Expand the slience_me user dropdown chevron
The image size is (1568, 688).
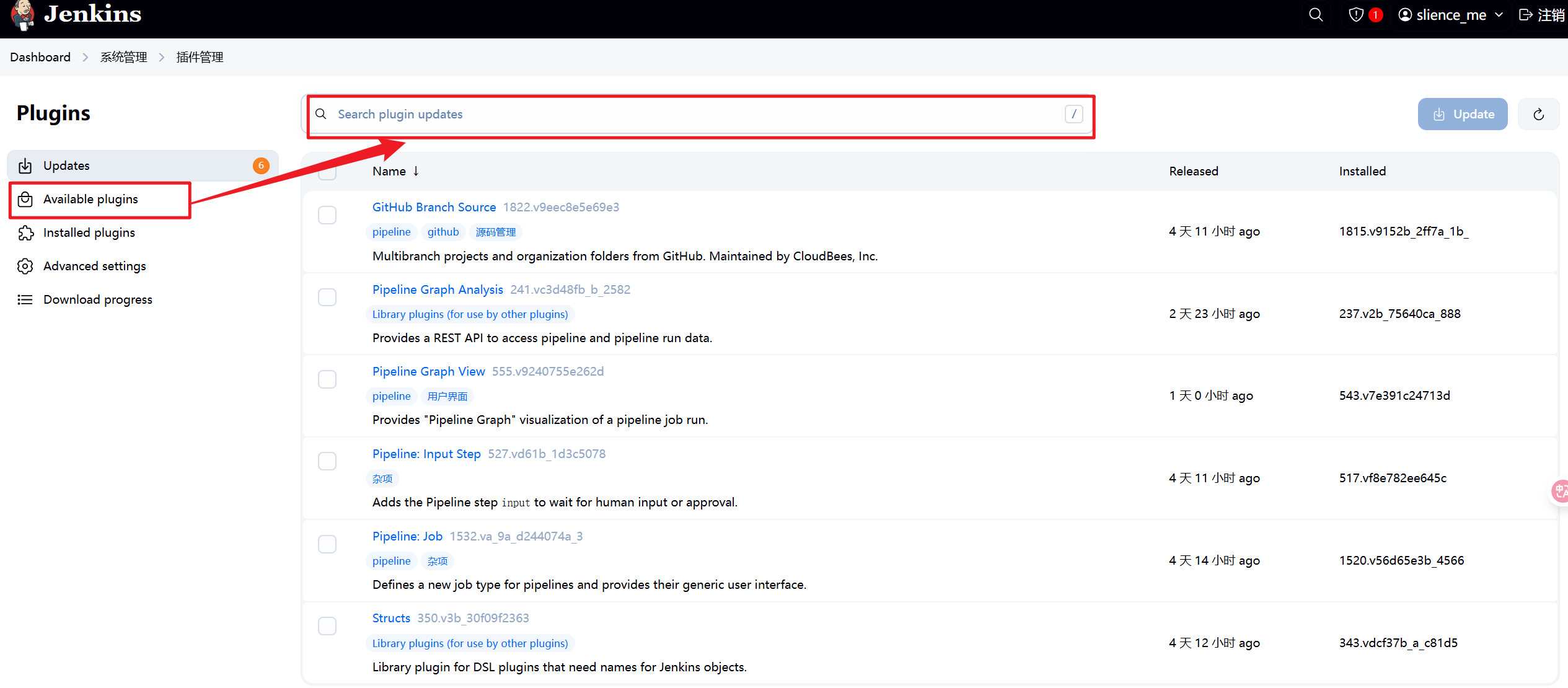click(1499, 15)
